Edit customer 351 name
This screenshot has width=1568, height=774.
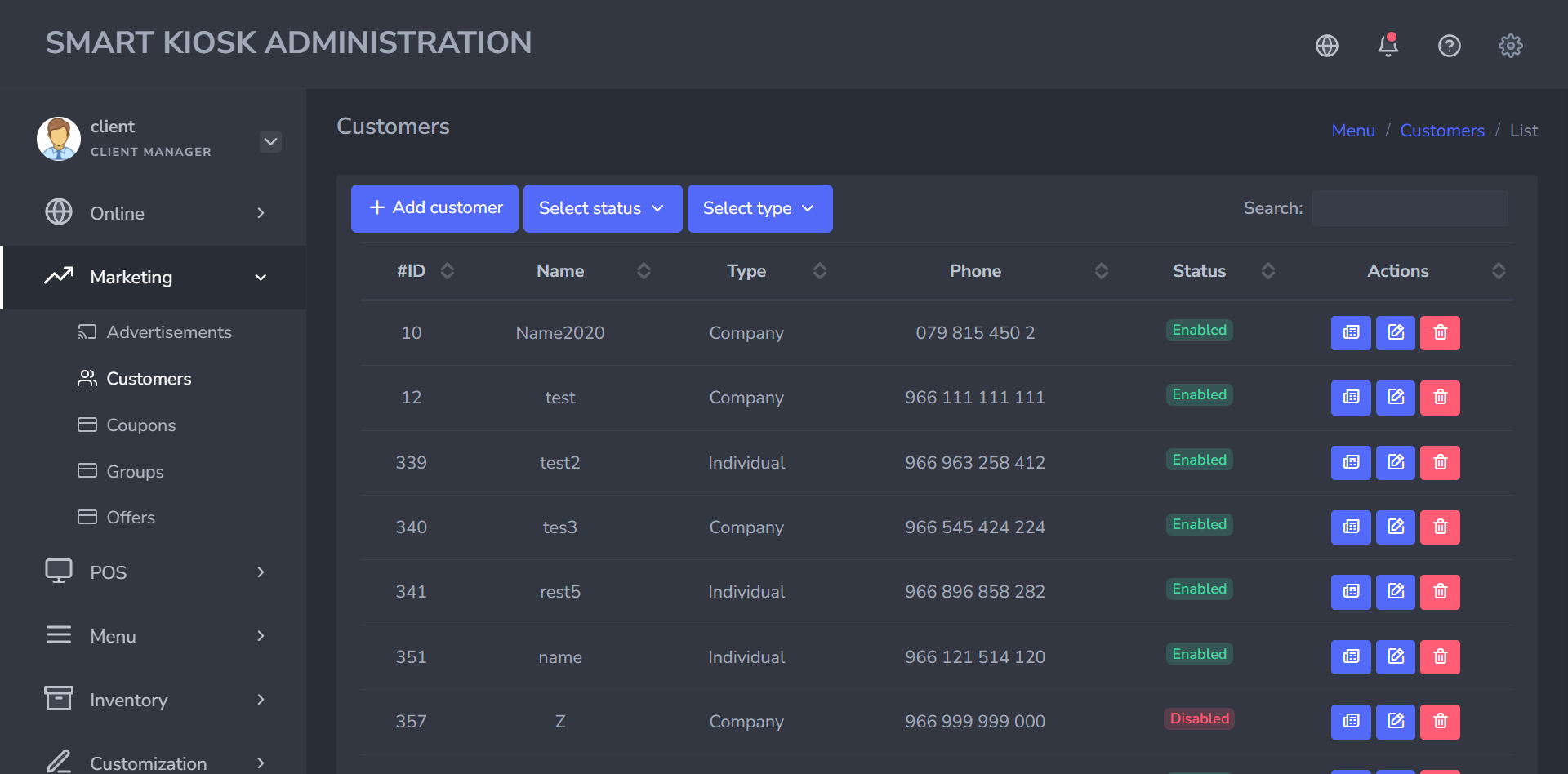pyautogui.click(x=1396, y=657)
